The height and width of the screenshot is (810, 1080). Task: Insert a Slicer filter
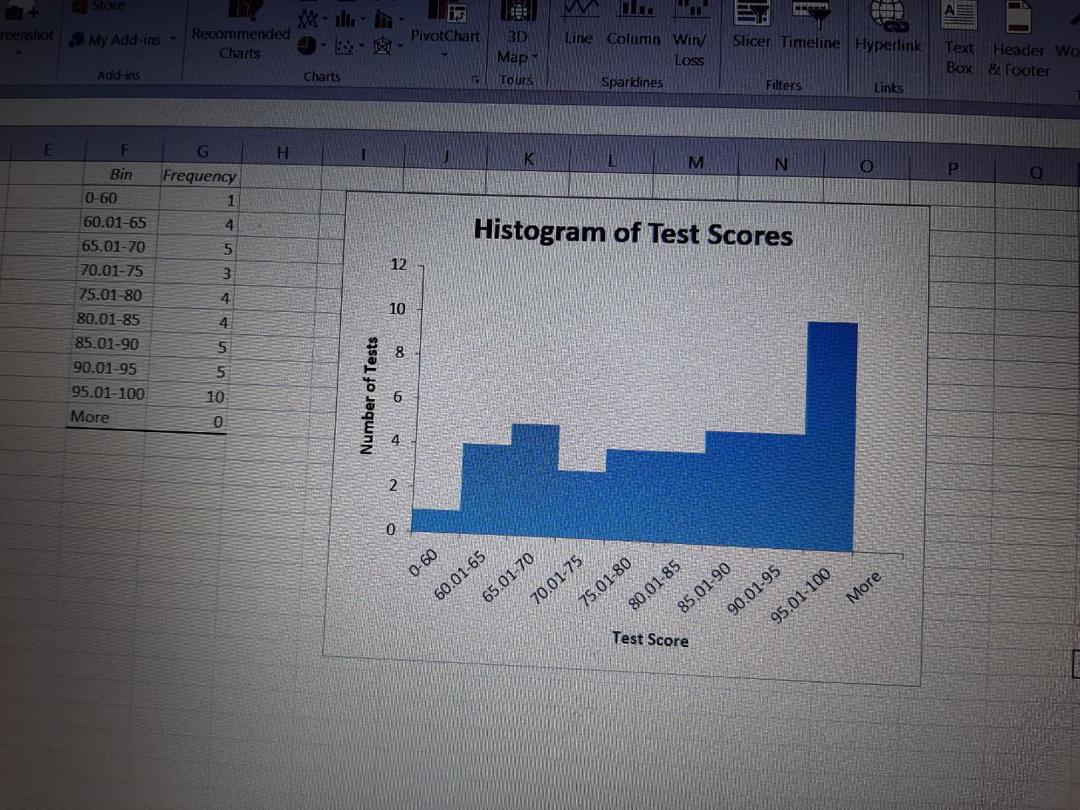pos(751,26)
